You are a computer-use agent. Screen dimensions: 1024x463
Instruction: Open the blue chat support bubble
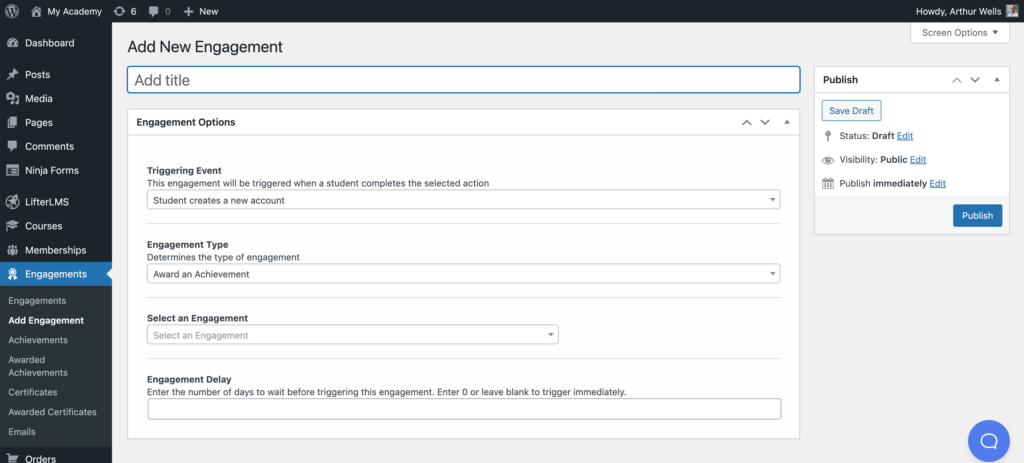point(989,441)
